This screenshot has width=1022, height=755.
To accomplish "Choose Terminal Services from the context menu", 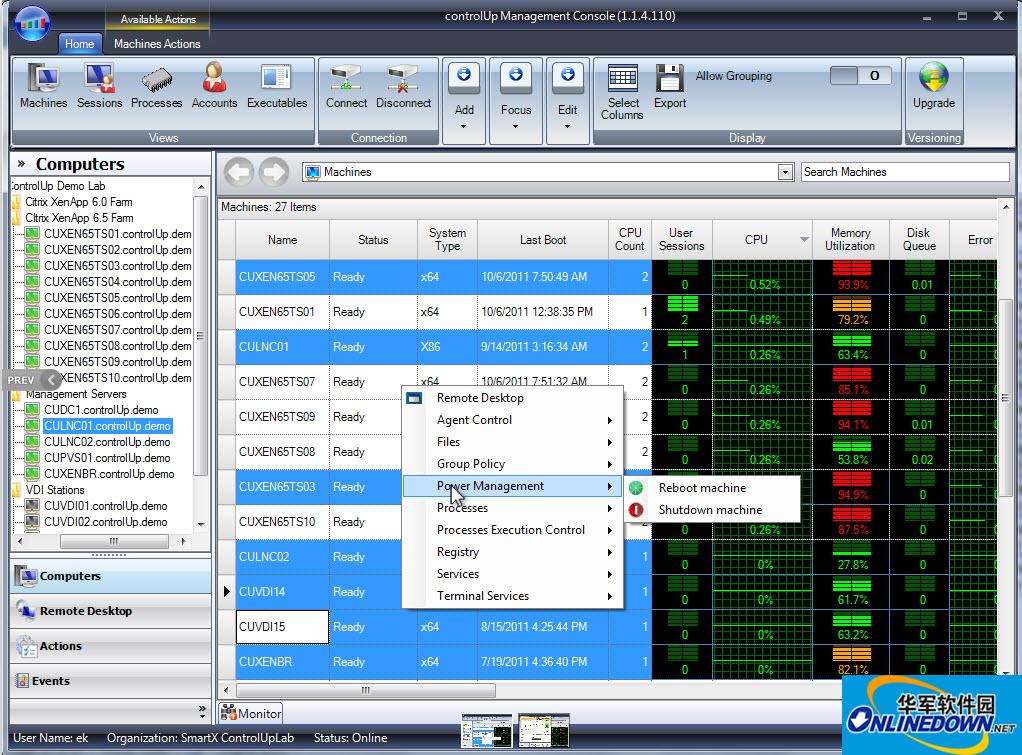I will [x=482, y=596].
